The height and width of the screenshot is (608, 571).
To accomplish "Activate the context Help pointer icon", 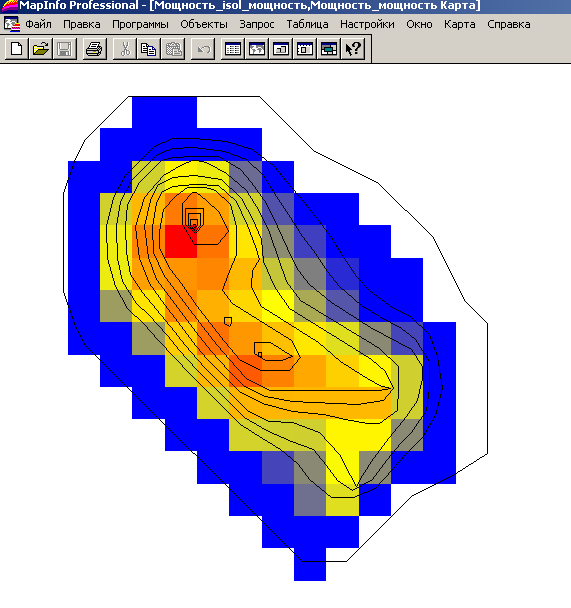I will [353, 49].
